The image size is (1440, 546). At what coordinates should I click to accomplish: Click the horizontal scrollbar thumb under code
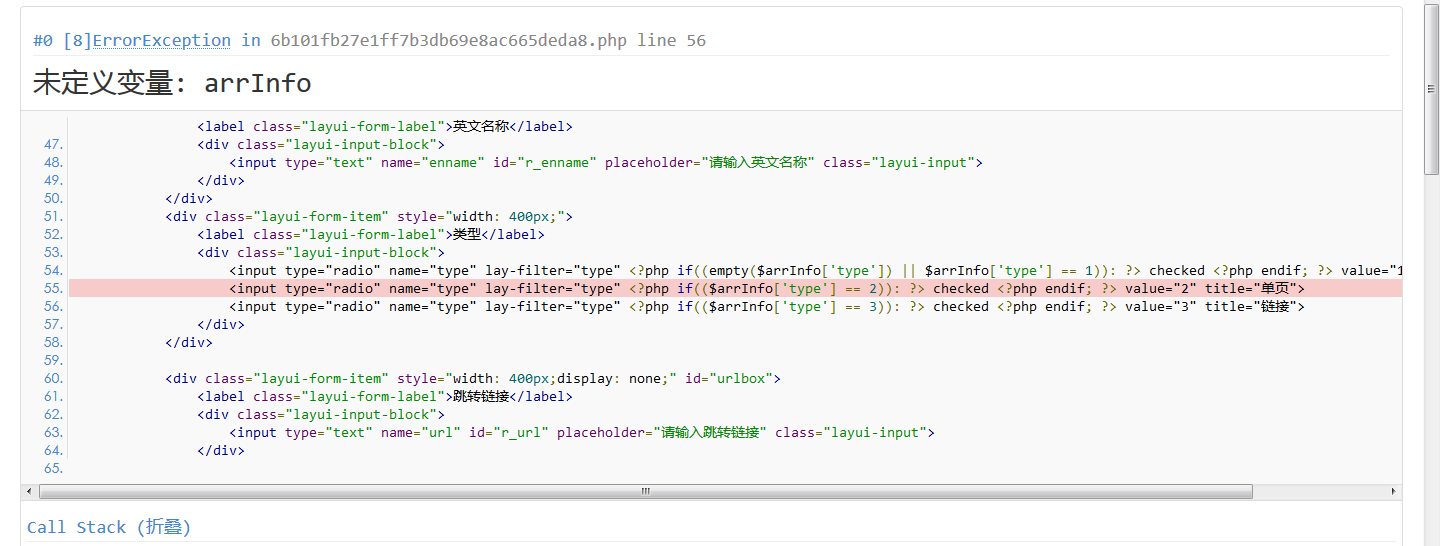[645, 492]
